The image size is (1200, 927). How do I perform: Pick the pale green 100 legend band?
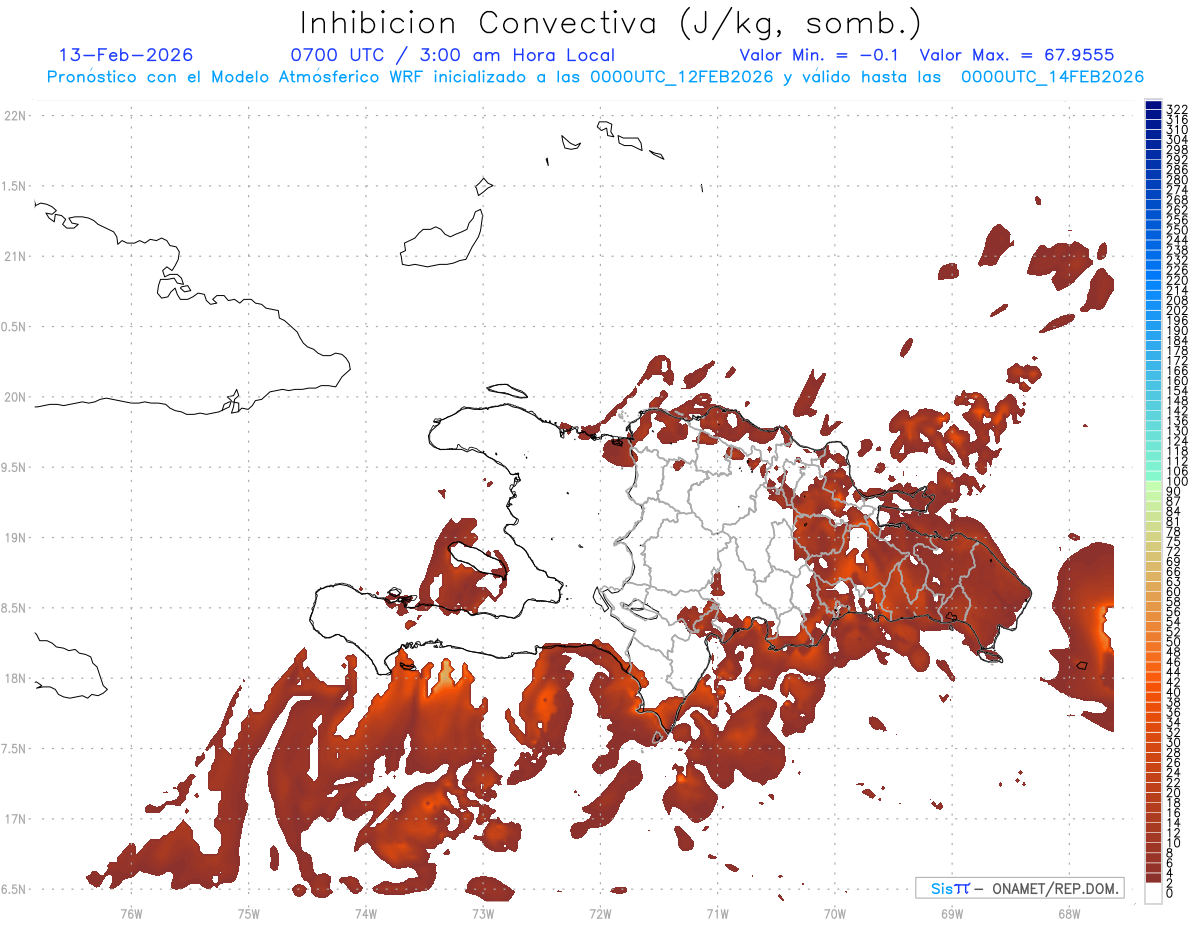point(1153,487)
